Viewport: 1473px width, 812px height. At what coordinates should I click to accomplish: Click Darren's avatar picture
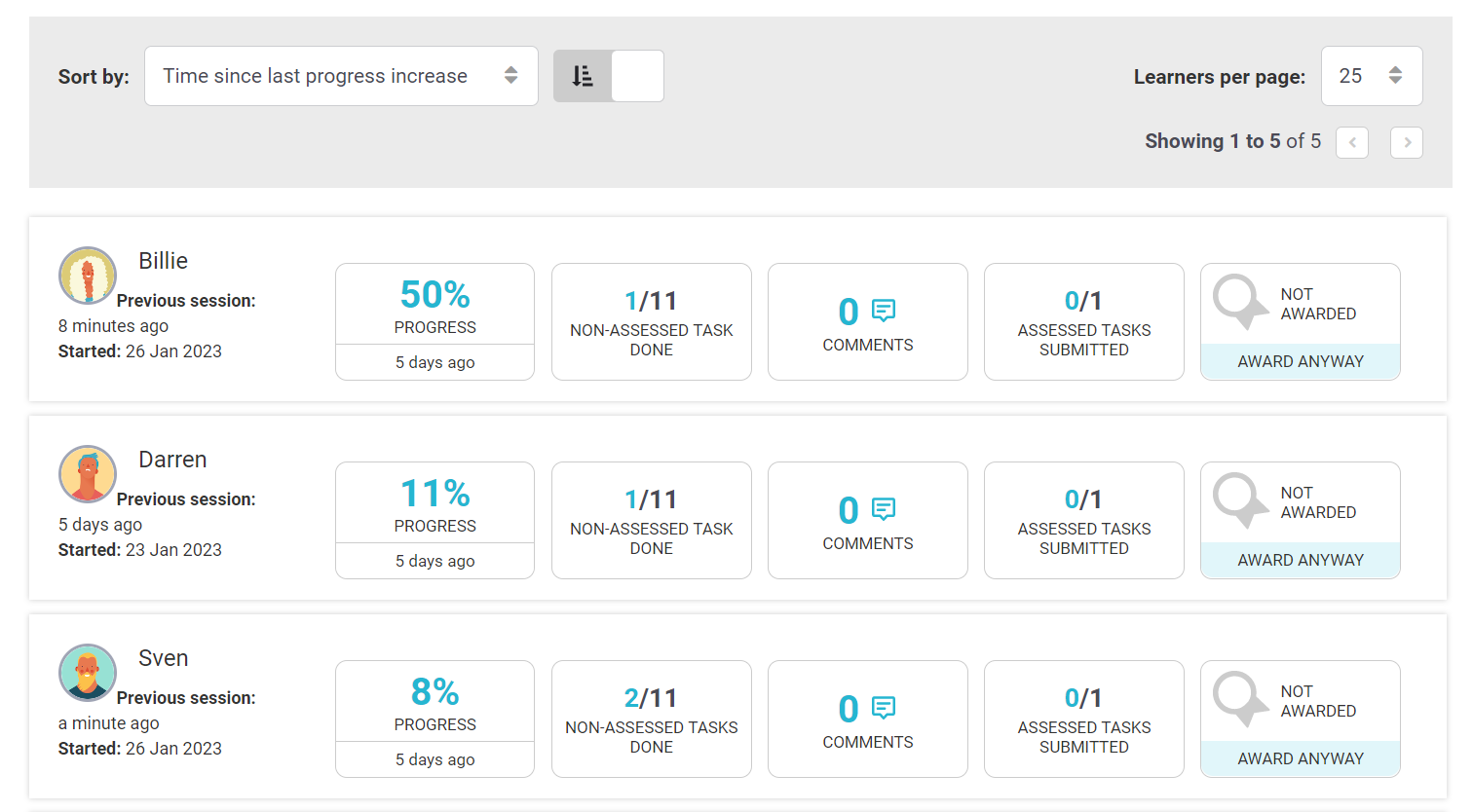click(x=88, y=474)
